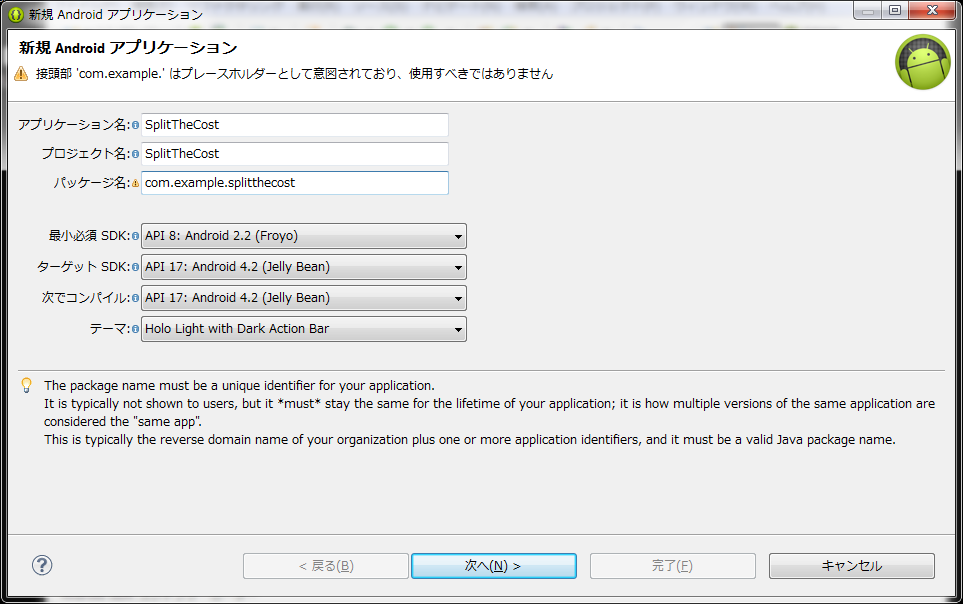
Task: Click warning icon beside パッケージ名 label
Action: pyautogui.click(x=135, y=183)
